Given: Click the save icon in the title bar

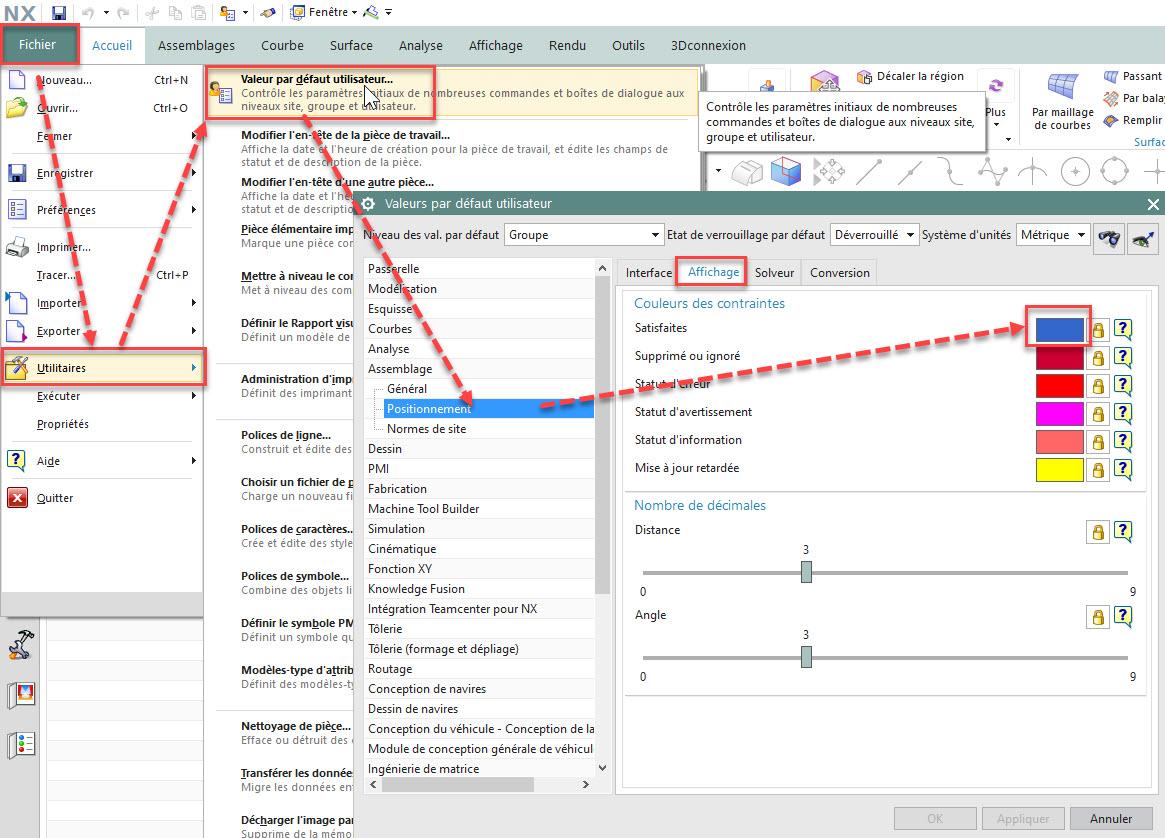Looking at the screenshot, I should coord(59,12).
